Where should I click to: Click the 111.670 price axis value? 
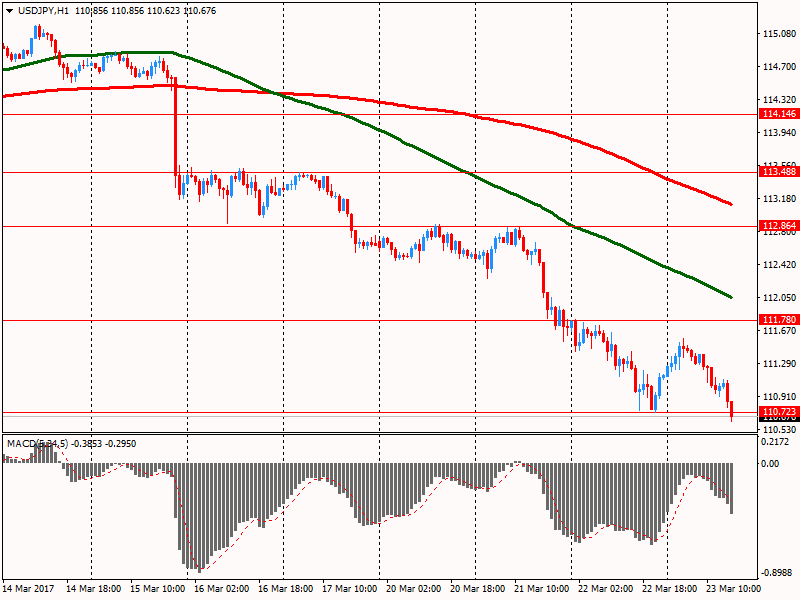(x=779, y=331)
